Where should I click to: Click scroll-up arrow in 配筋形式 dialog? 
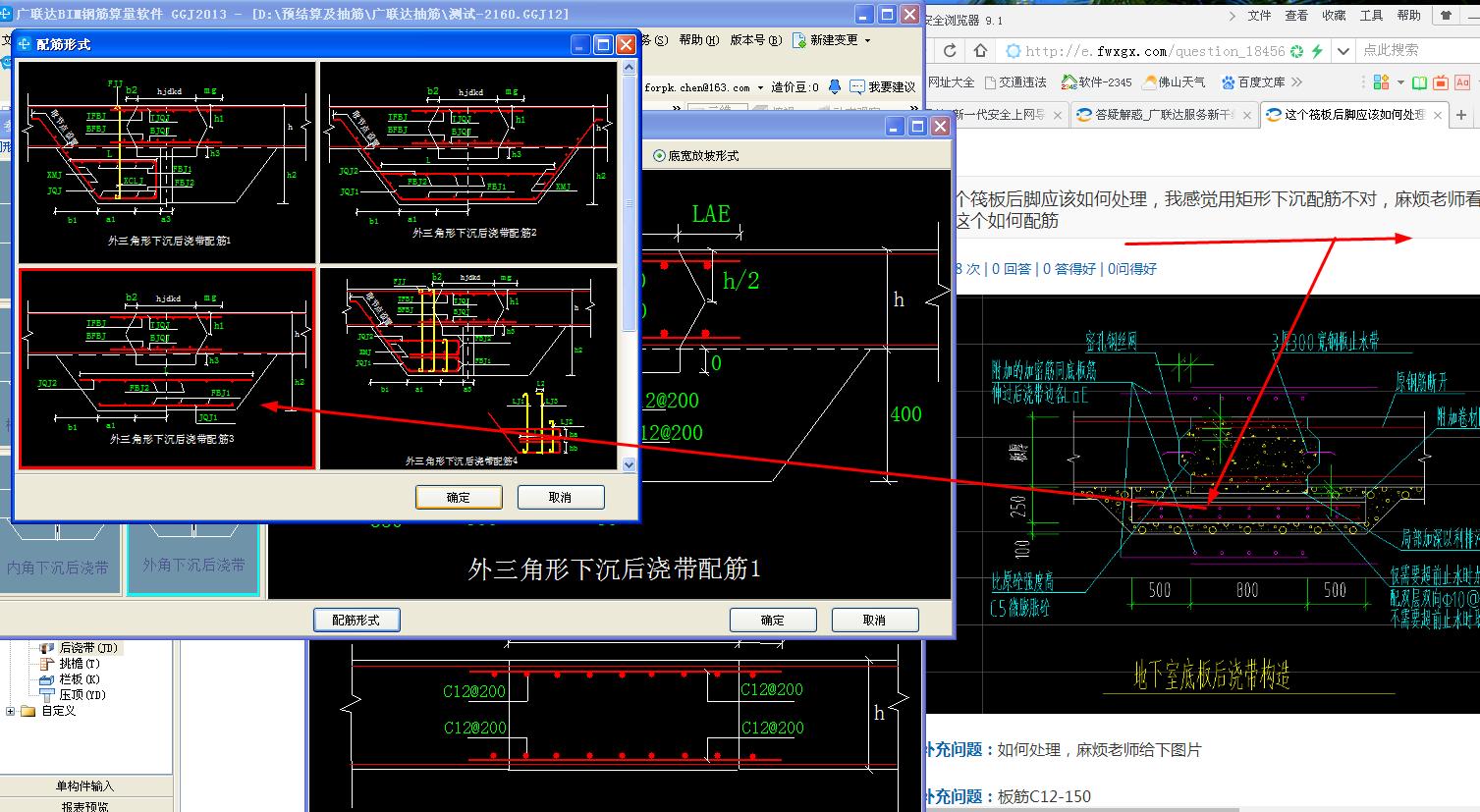coord(630,68)
